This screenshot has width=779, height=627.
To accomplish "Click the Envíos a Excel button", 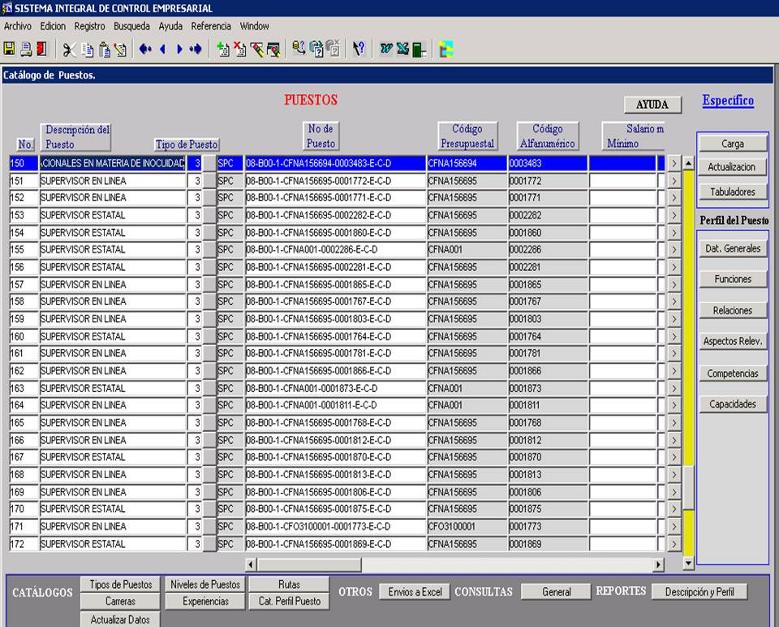I will click(x=415, y=592).
